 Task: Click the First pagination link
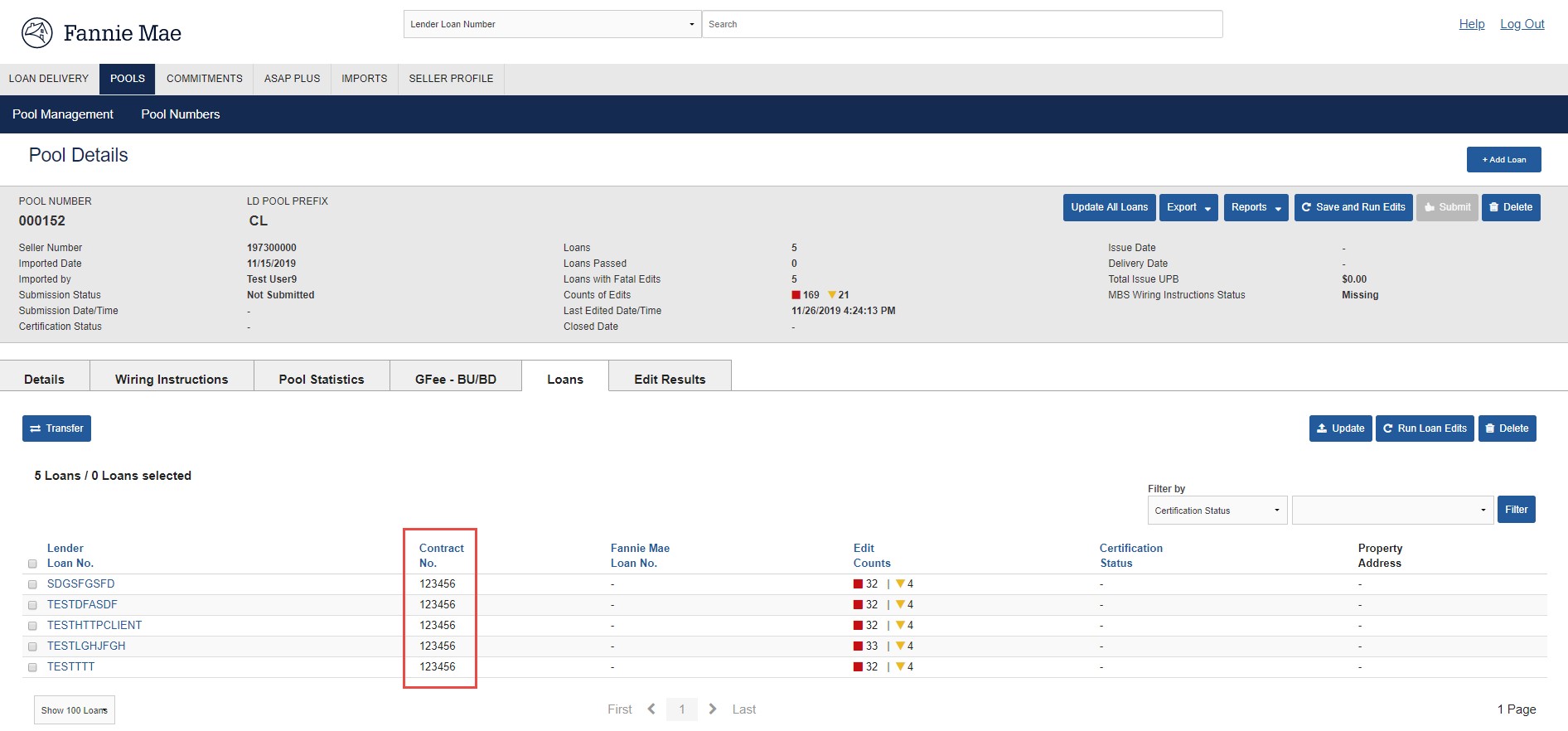point(620,709)
